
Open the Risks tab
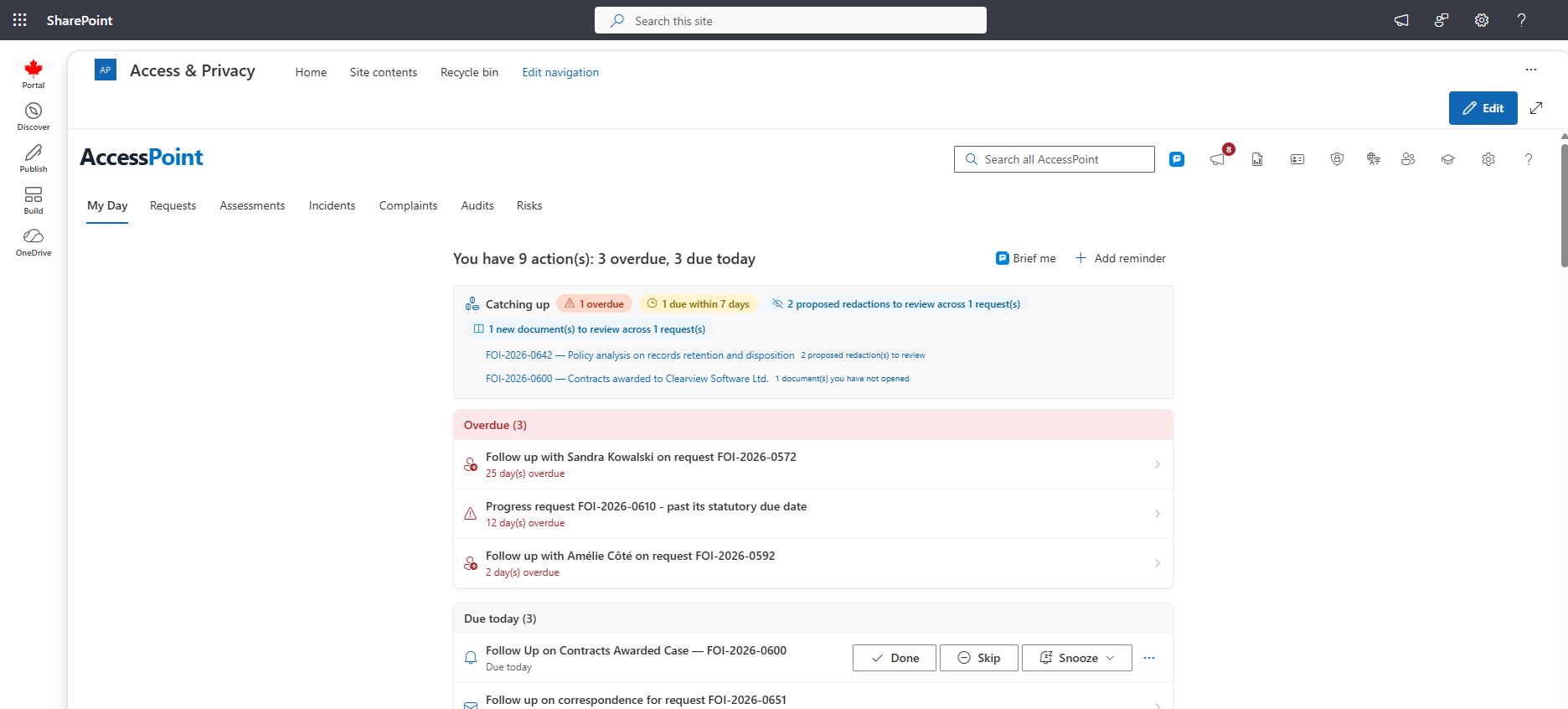[x=529, y=205]
